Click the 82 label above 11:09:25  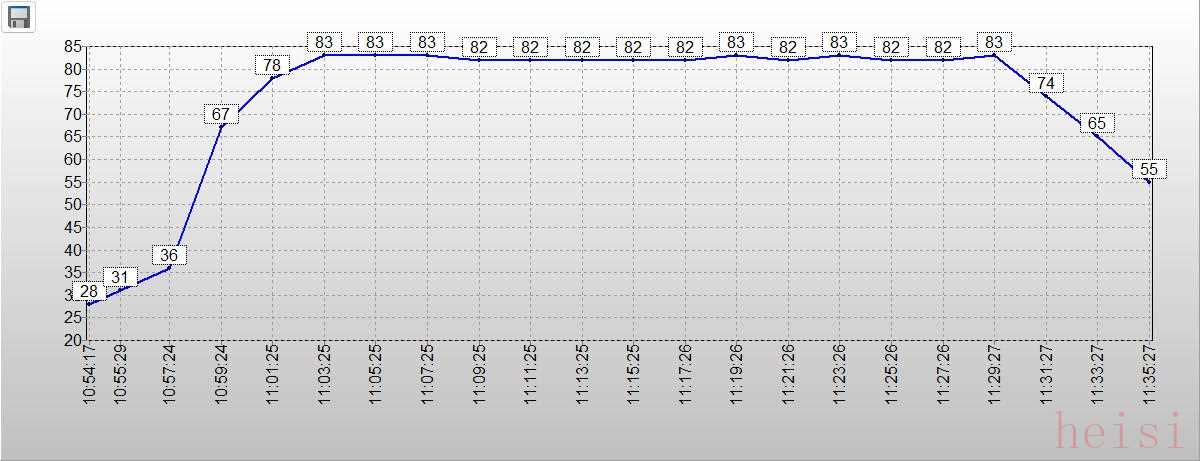pyautogui.click(x=479, y=47)
